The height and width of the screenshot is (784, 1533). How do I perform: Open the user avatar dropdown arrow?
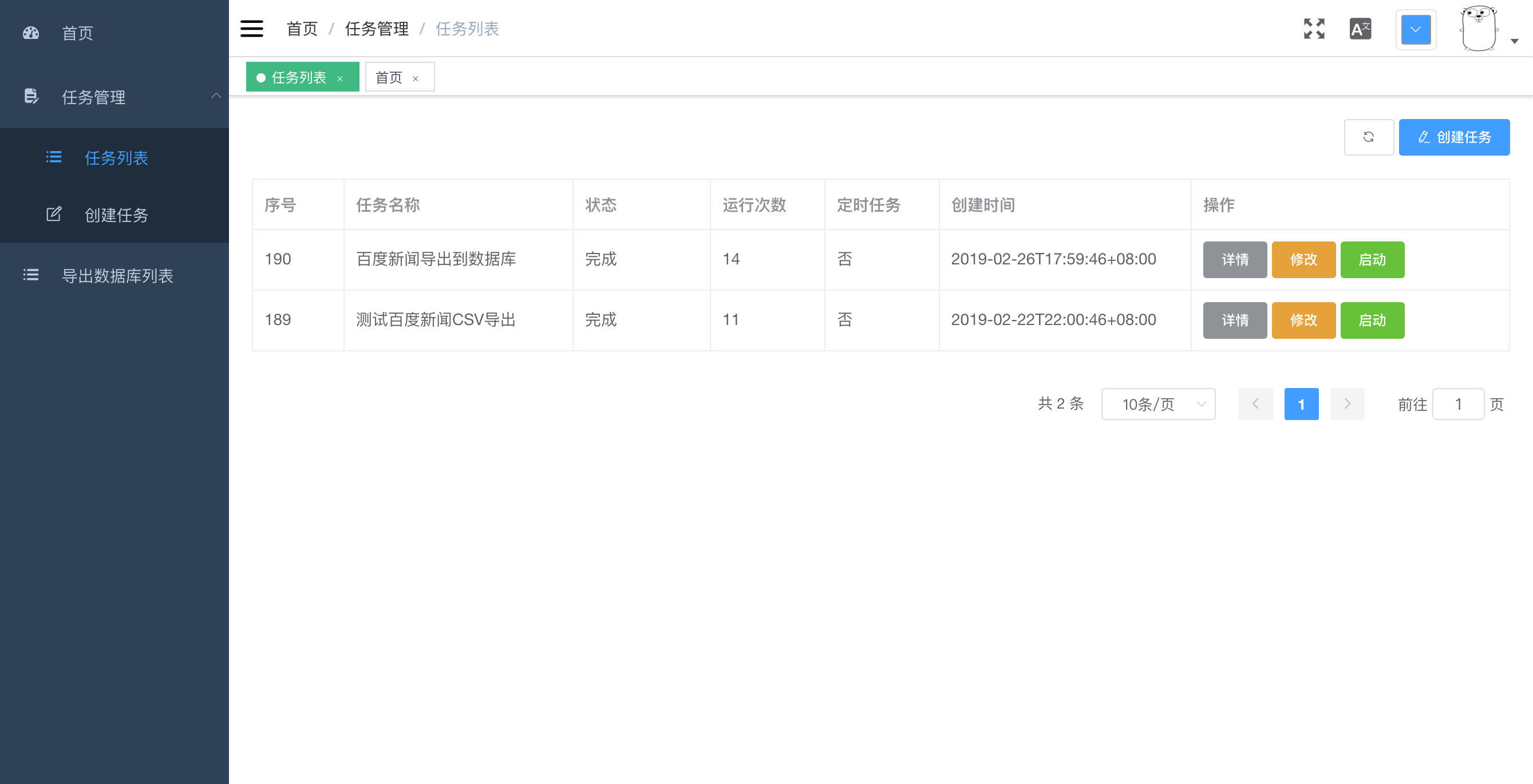(1515, 41)
